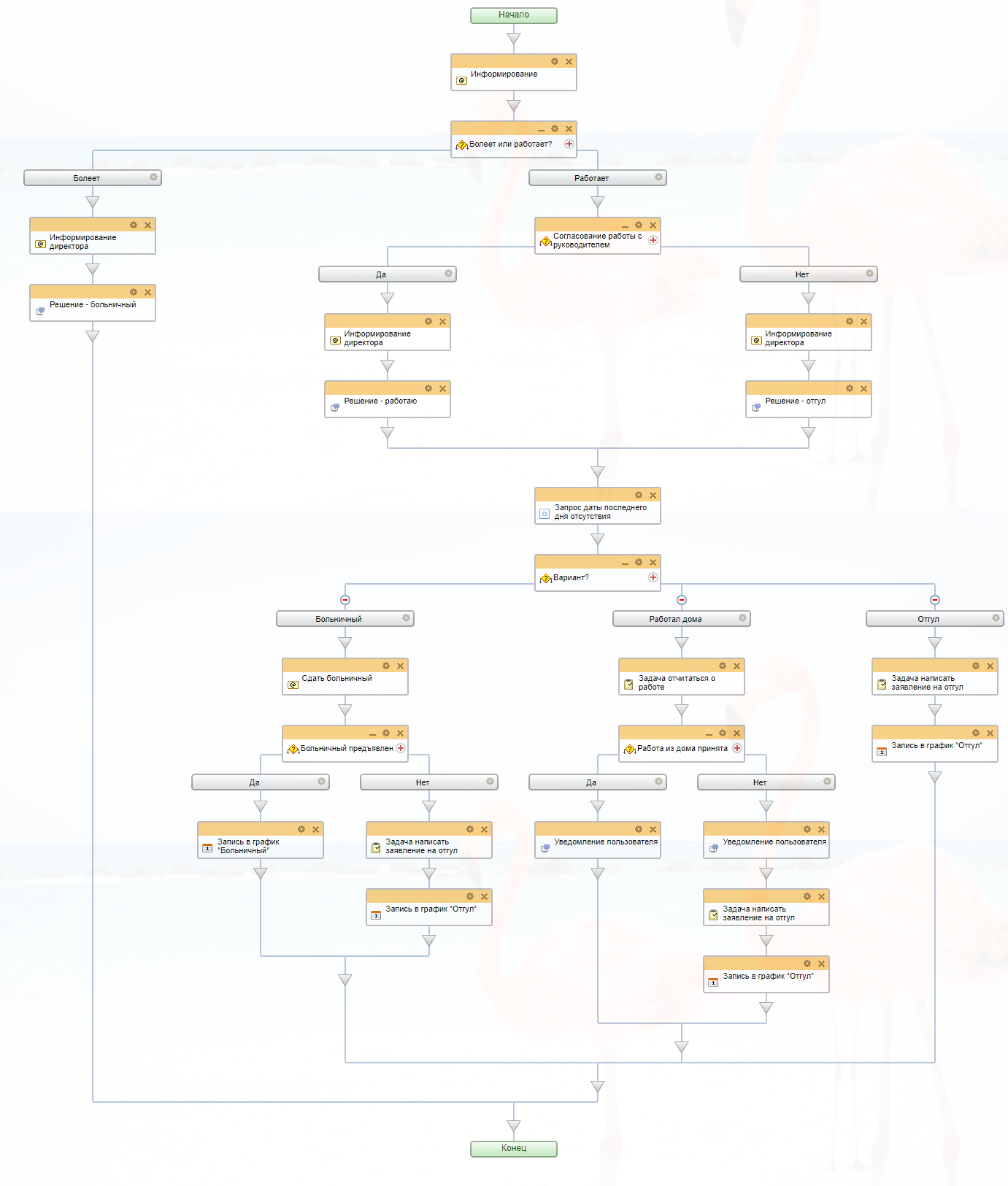Delete the Решение - больничный block
The height and width of the screenshot is (1186, 1008).
click(147, 293)
